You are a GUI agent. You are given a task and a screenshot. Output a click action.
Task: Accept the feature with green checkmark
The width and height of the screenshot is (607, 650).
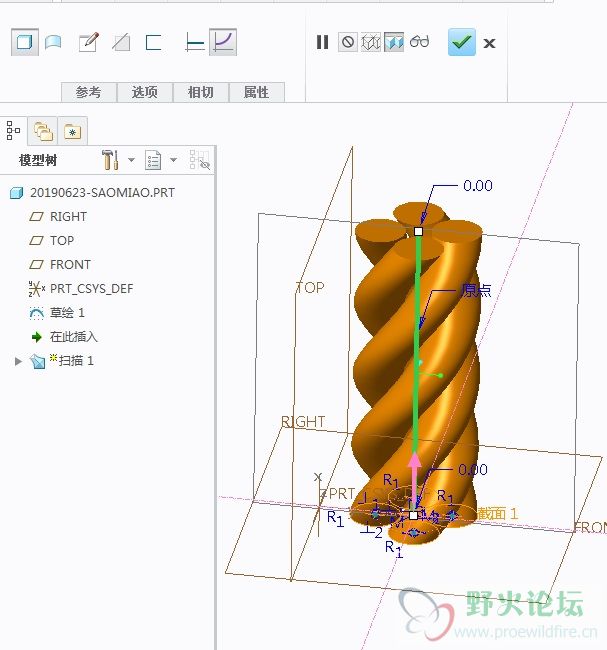461,42
